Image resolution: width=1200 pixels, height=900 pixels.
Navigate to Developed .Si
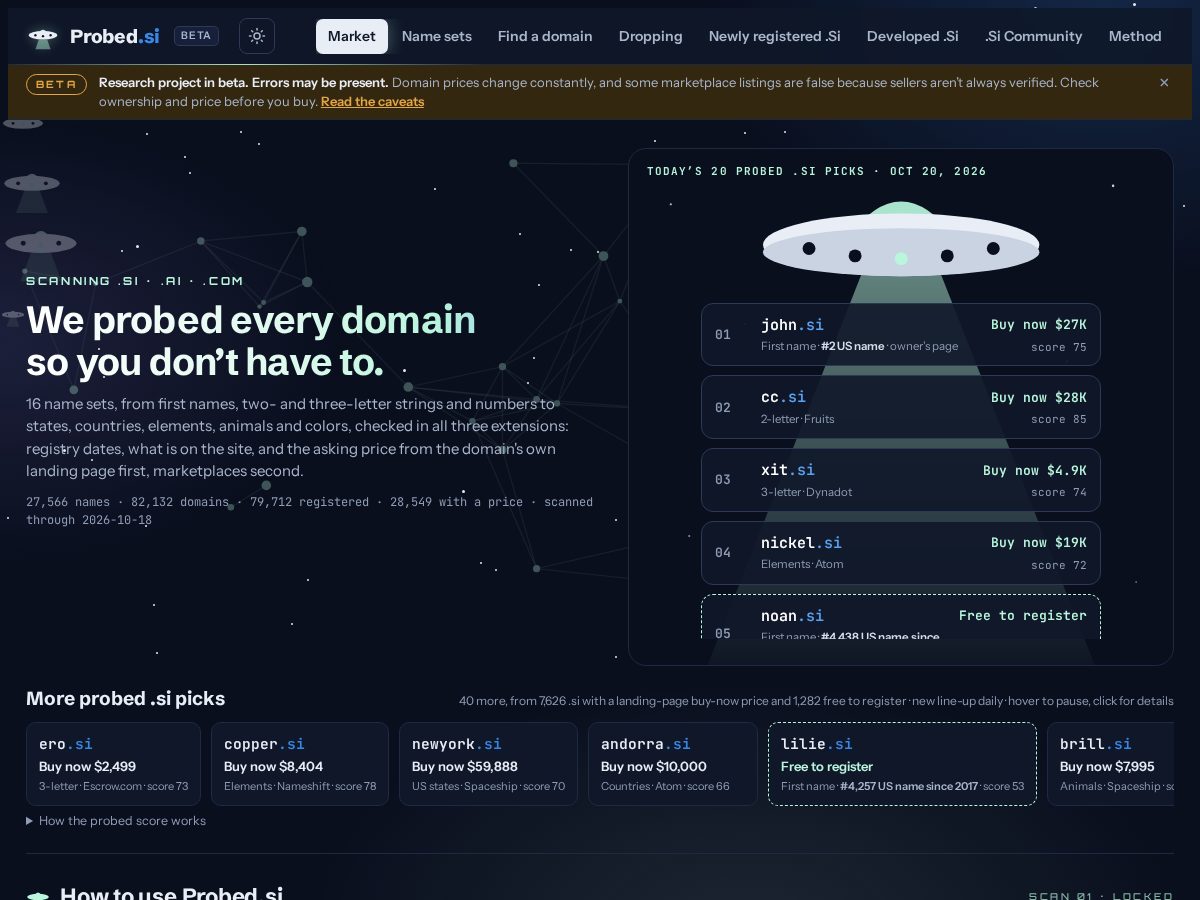[913, 36]
